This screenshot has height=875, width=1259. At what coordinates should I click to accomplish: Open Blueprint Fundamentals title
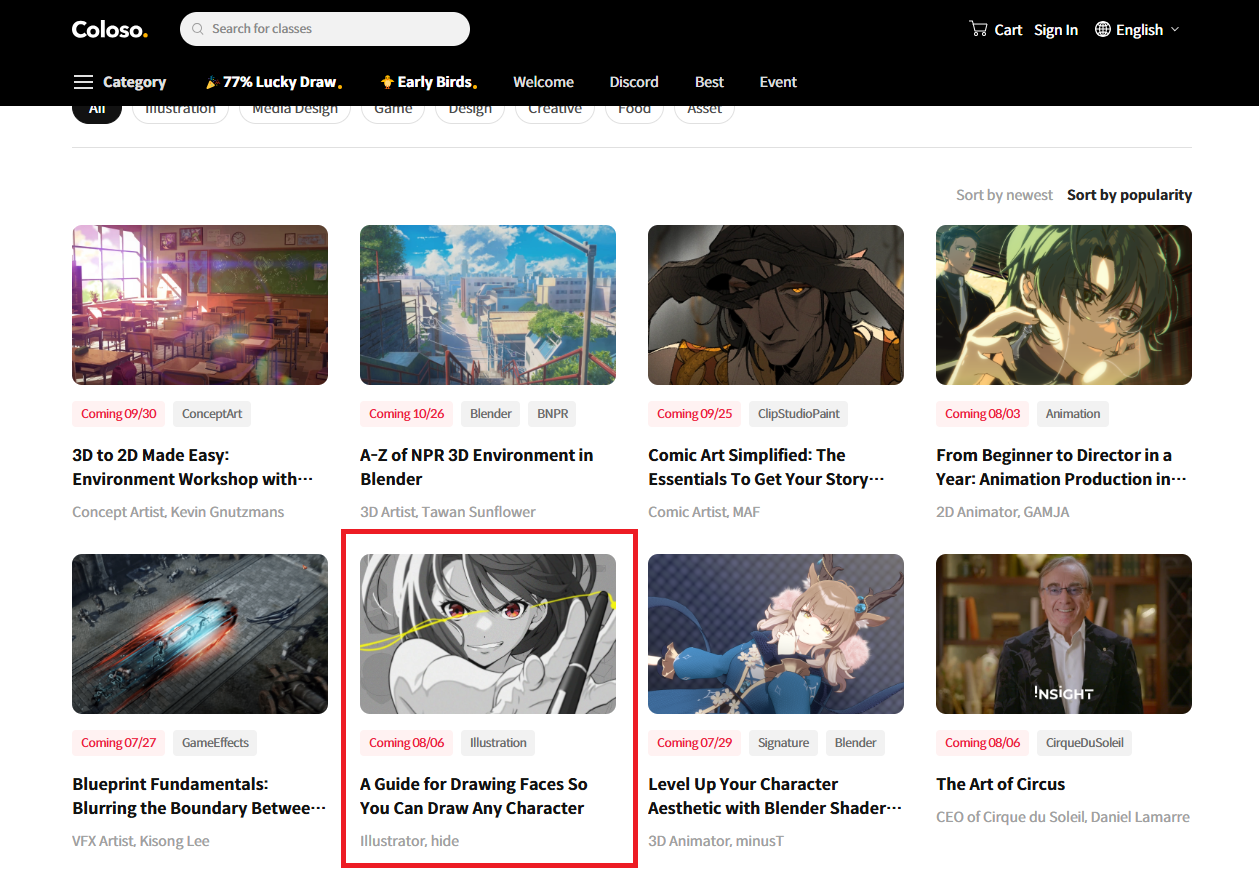coord(199,796)
